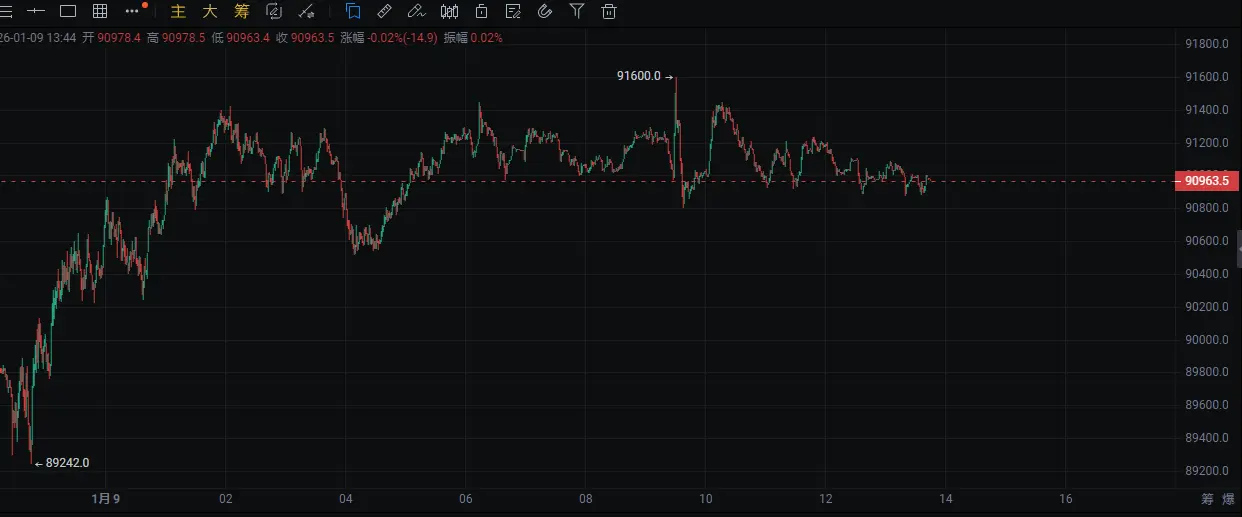
Task: Toggle the 筹 chip-distribution indicator in toolbar
Action: point(241,12)
